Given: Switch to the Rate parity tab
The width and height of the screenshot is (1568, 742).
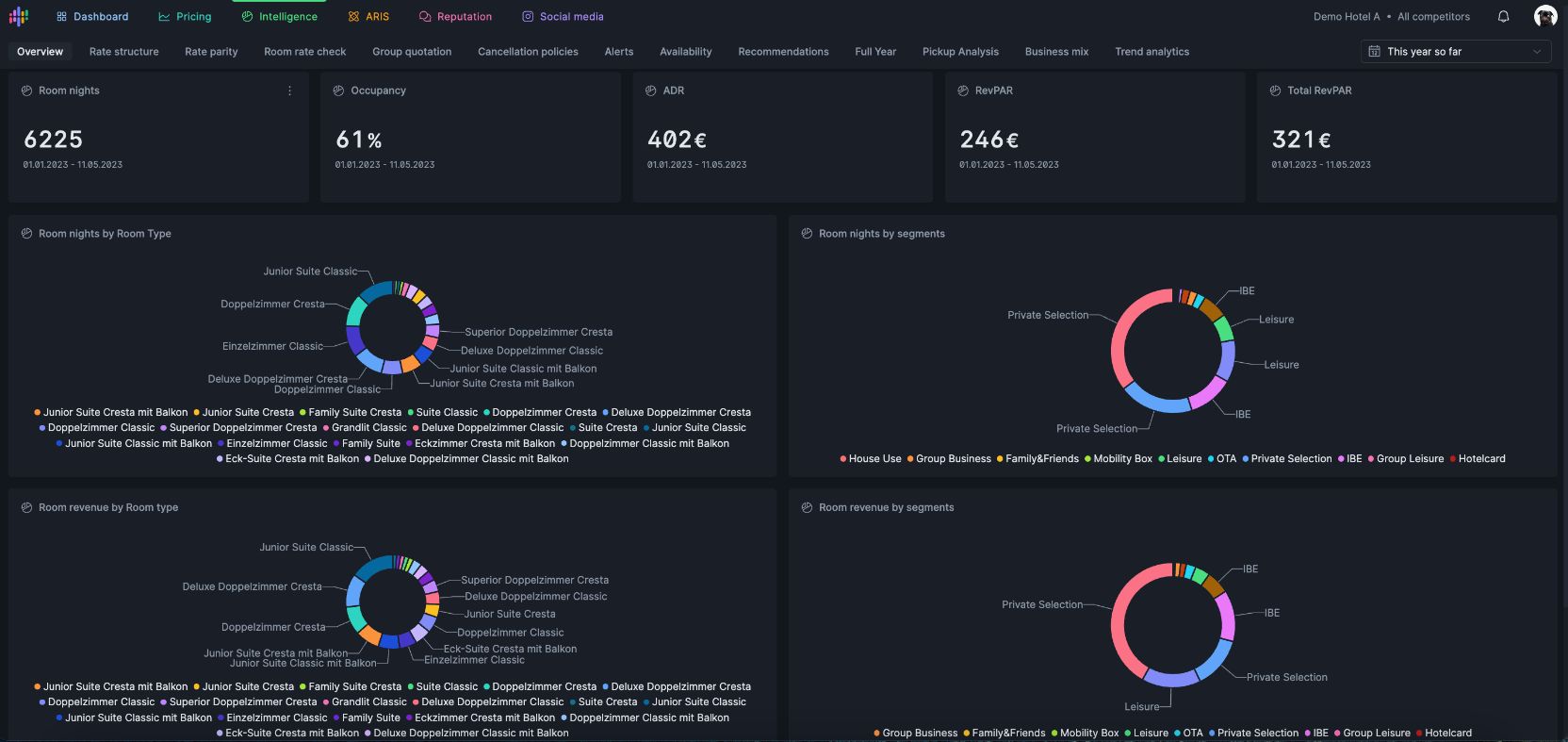Looking at the screenshot, I should click(x=211, y=52).
